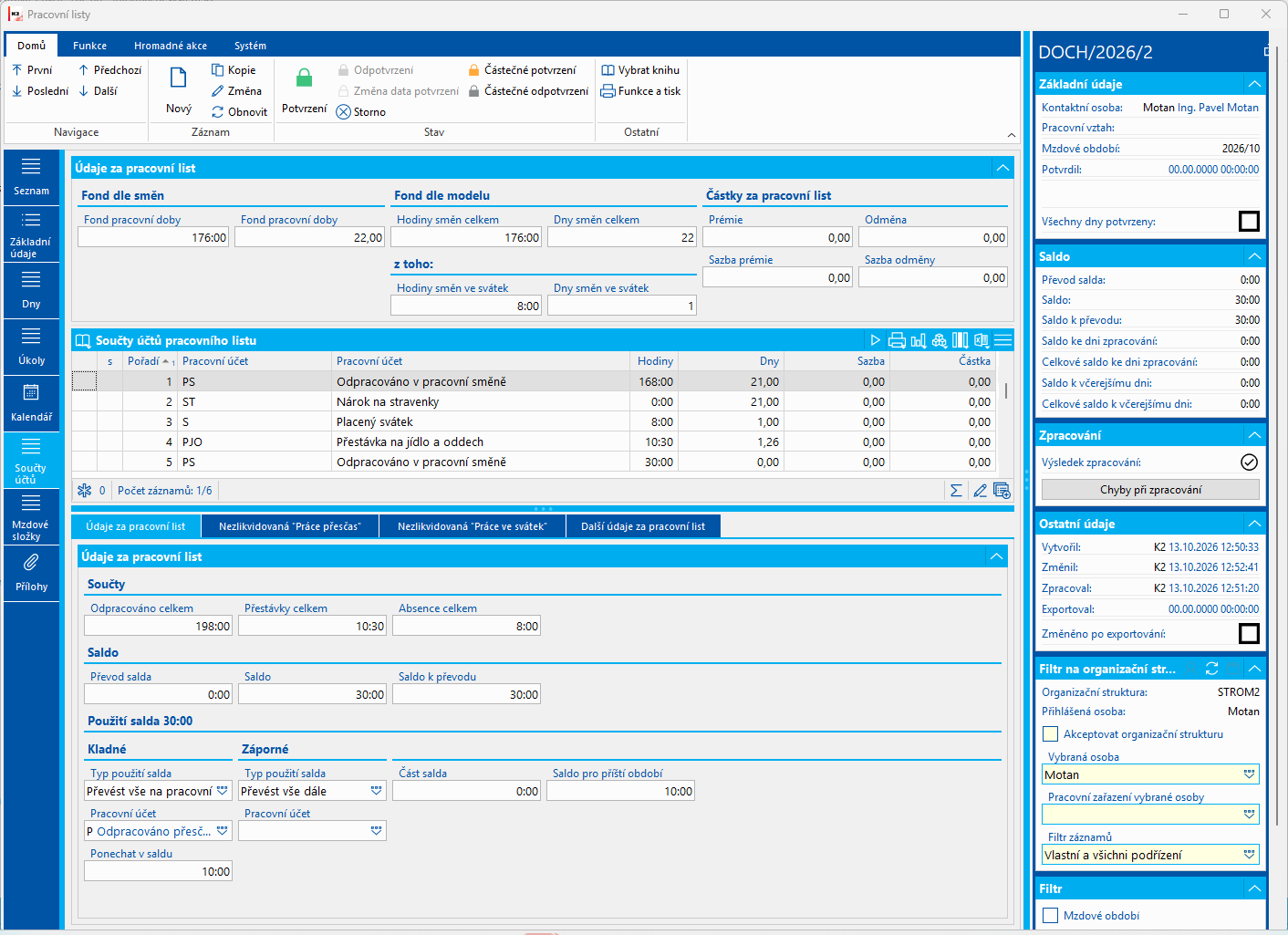The image size is (1288, 935).
Task: Click the Ponechat v saldu input field
Action: tap(158, 871)
